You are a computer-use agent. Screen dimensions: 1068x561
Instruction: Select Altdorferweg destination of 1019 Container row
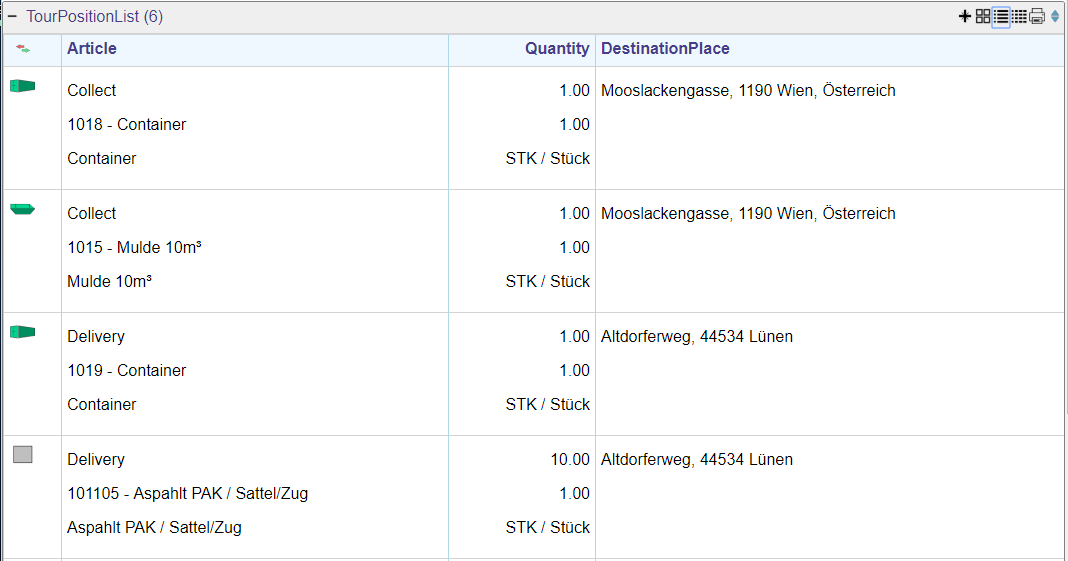(x=697, y=336)
